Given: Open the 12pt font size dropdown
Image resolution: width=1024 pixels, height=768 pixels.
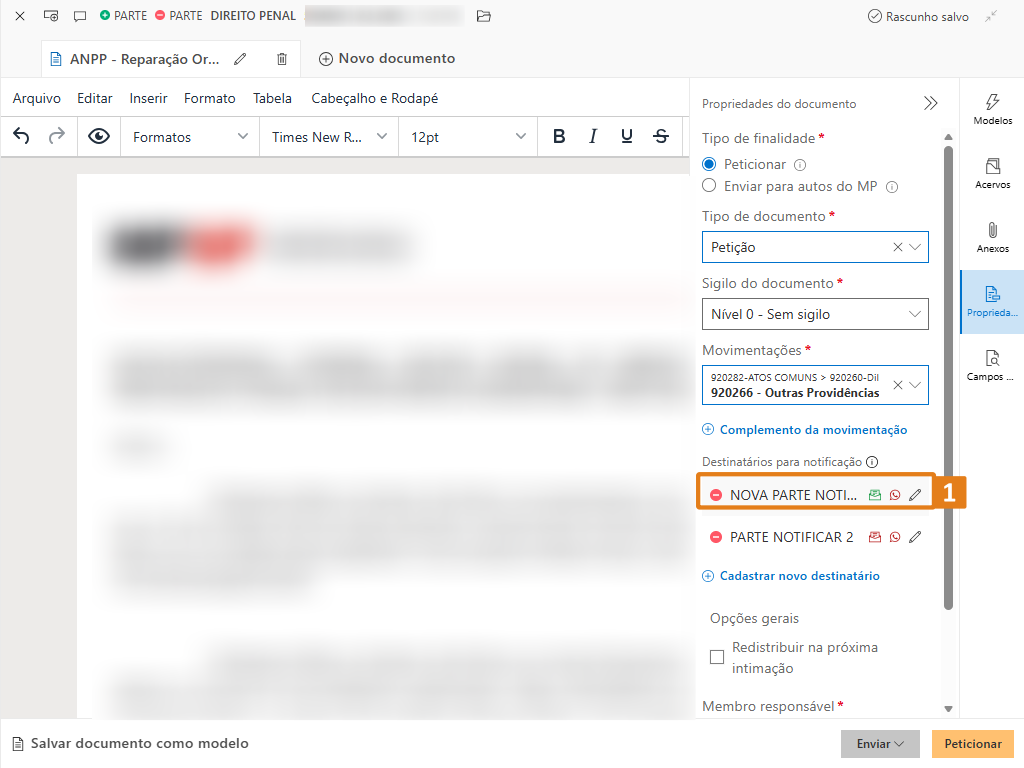Looking at the screenshot, I should coord(467,137).
